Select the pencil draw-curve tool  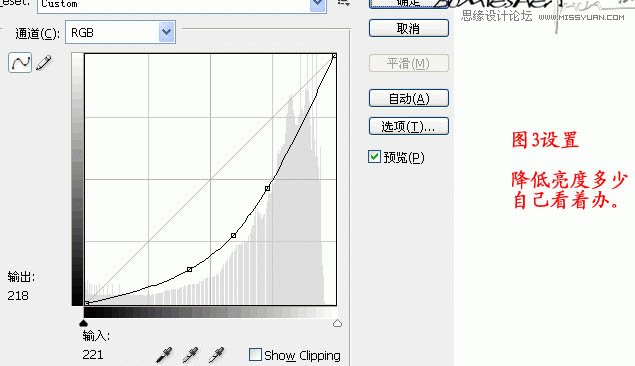coord(44,63)
